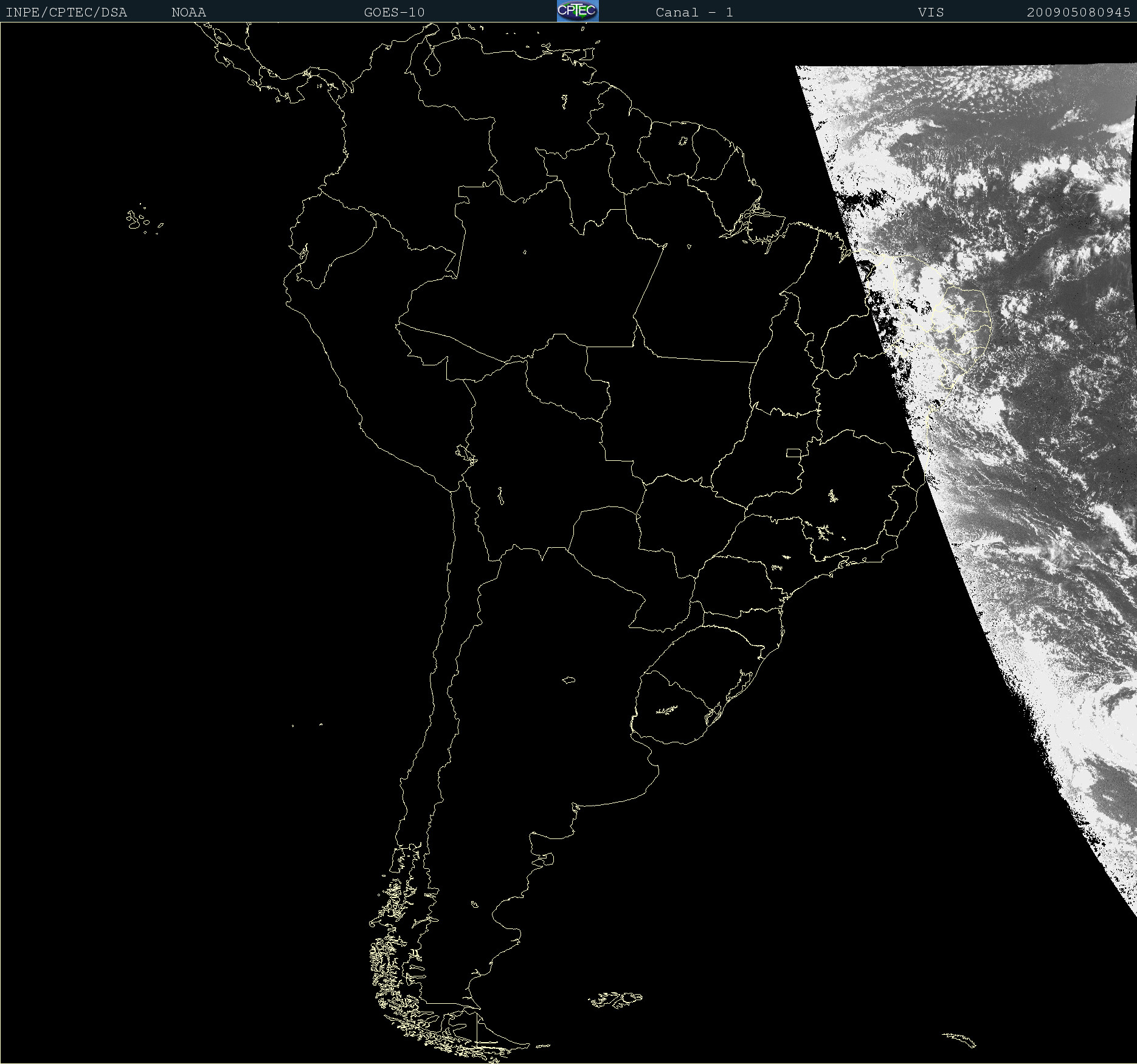Click the VIS label in the header
This screenshot has width=1137, height=1064.
[x=931, y=12]
